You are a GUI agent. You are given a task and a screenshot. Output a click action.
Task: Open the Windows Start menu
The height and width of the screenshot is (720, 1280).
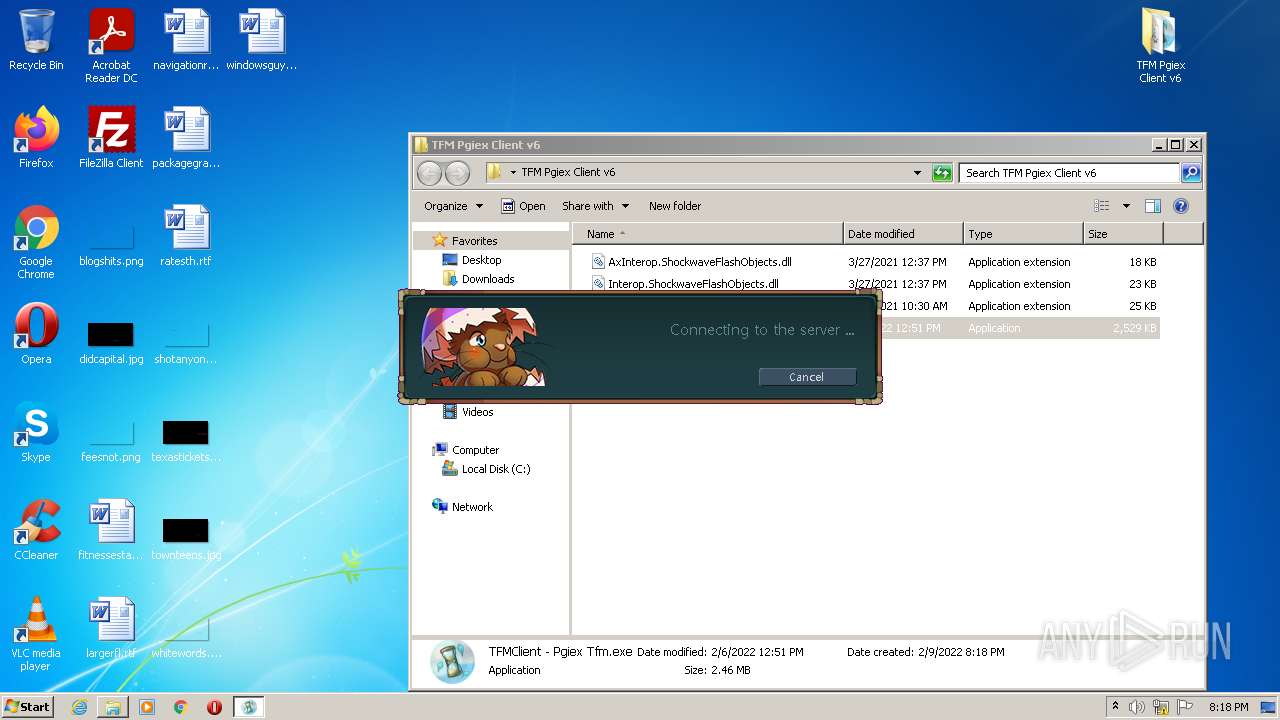[x=28, y=707]
